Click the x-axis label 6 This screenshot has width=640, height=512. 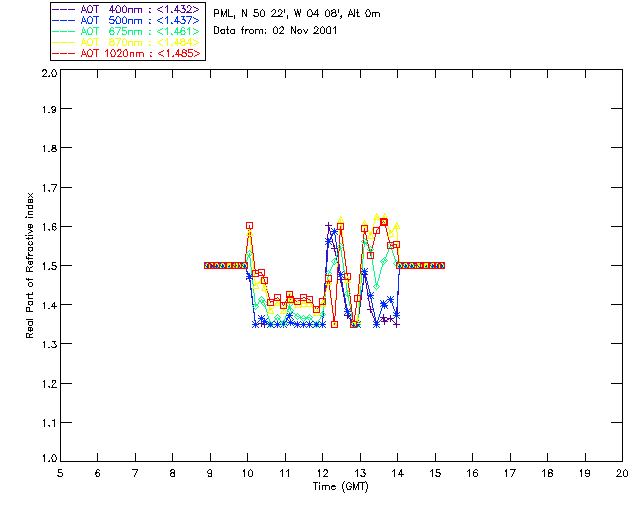click(x=97, y=473)
